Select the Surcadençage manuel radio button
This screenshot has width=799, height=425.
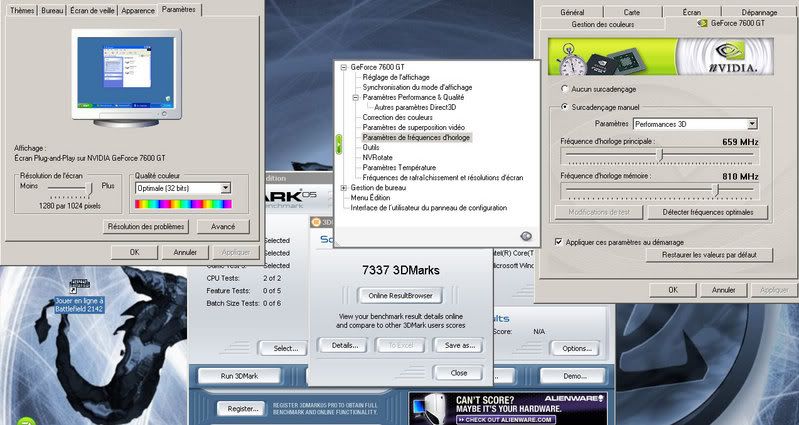564,107
